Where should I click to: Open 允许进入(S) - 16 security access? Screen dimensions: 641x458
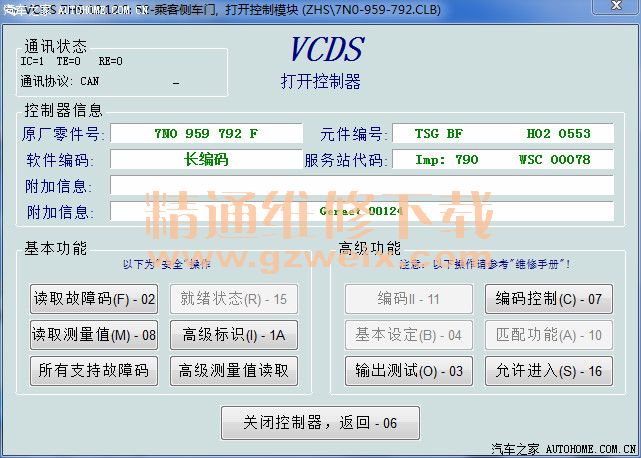[549, 371]
